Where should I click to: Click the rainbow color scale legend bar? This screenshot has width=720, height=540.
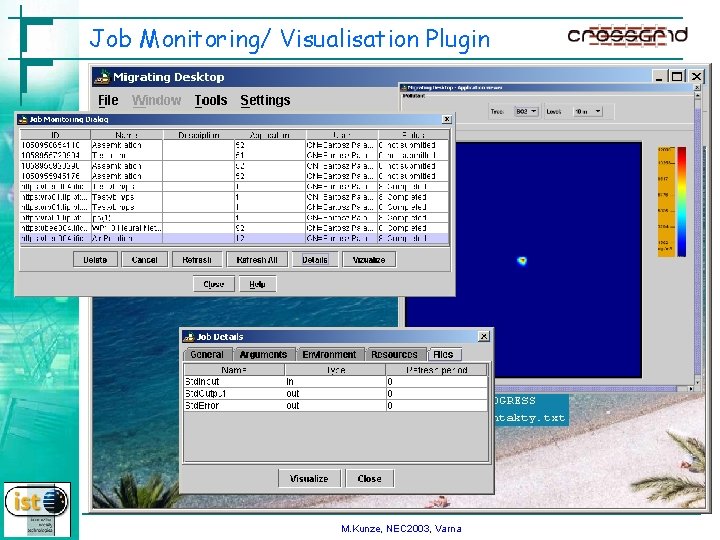pyautogui.click(x=682, y=202)
